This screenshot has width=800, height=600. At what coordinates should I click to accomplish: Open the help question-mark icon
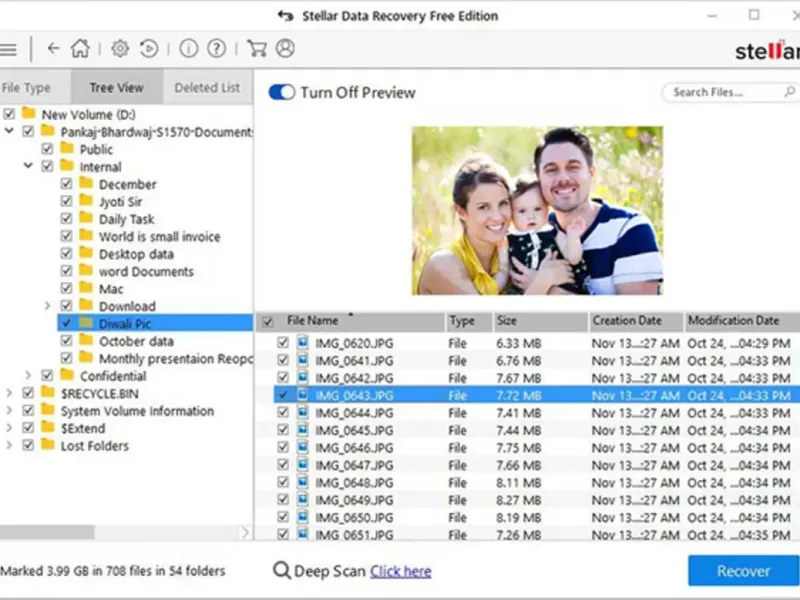click(216, 48)
